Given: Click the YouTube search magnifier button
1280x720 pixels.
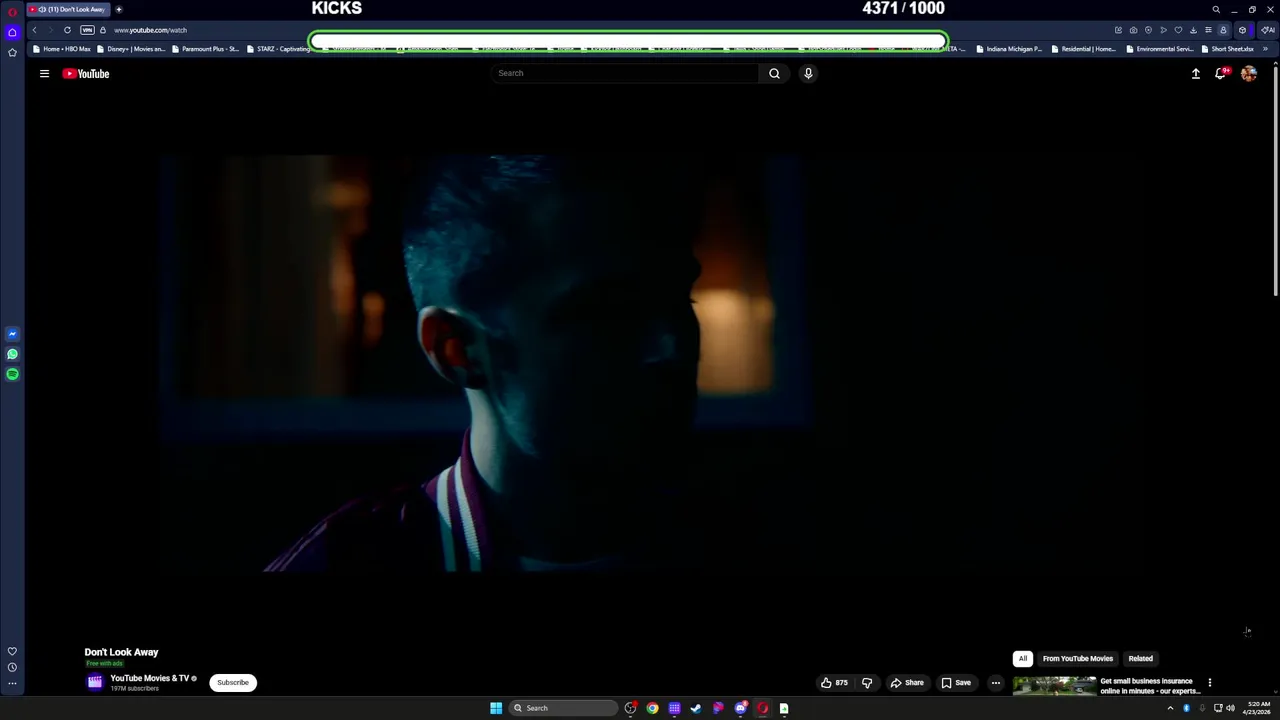Looking at the screenshot, I should click(x=774, y=73).
